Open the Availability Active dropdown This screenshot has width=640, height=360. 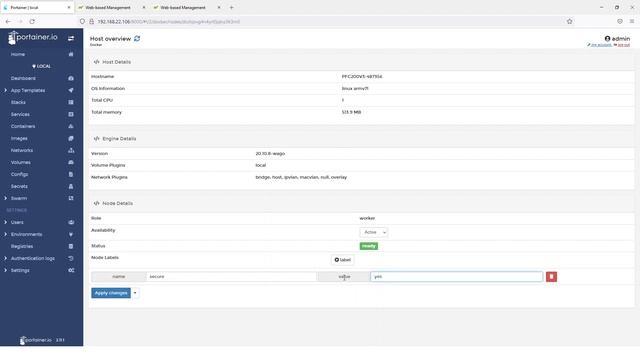(373, 232)
